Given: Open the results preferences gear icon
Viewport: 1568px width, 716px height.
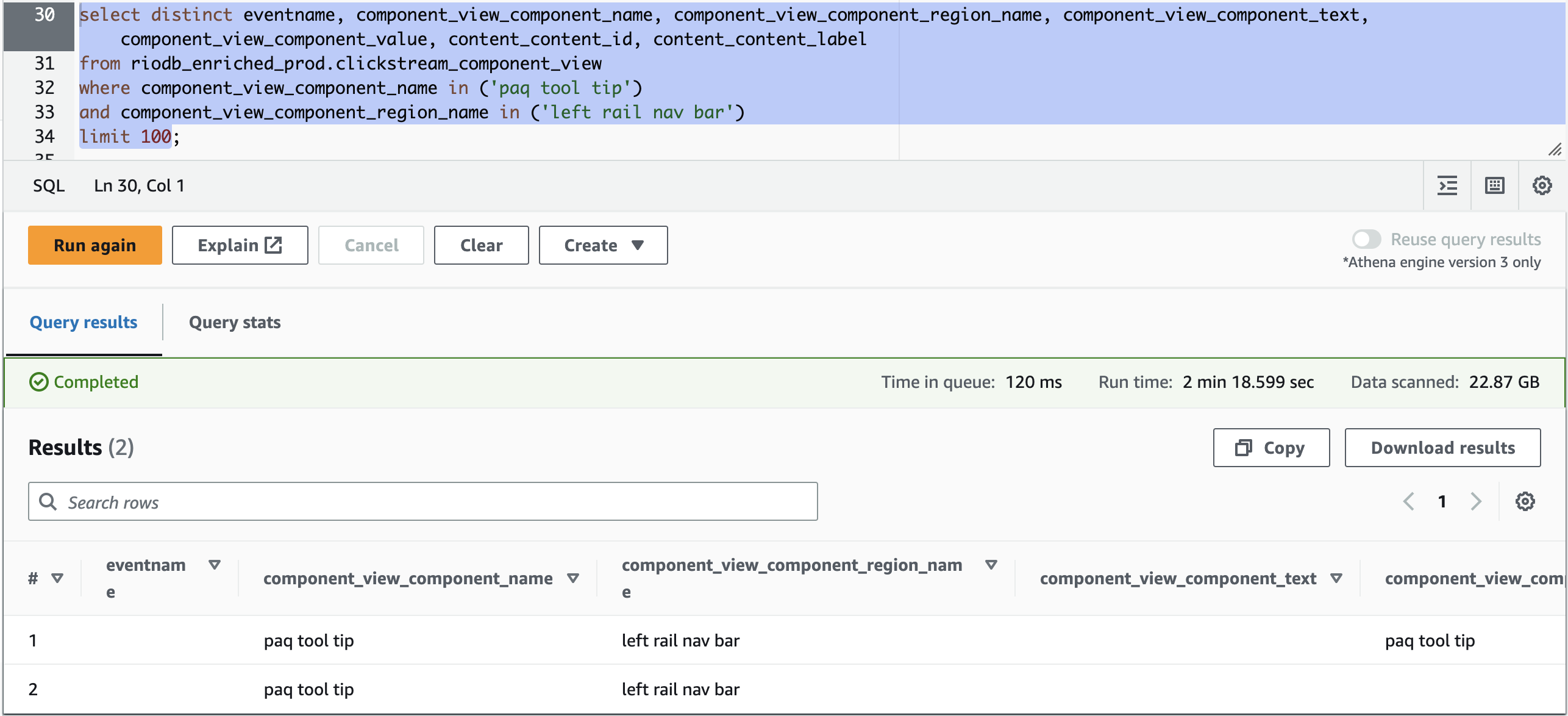Looking at the screenshot, I should [x=1525, y=501].
